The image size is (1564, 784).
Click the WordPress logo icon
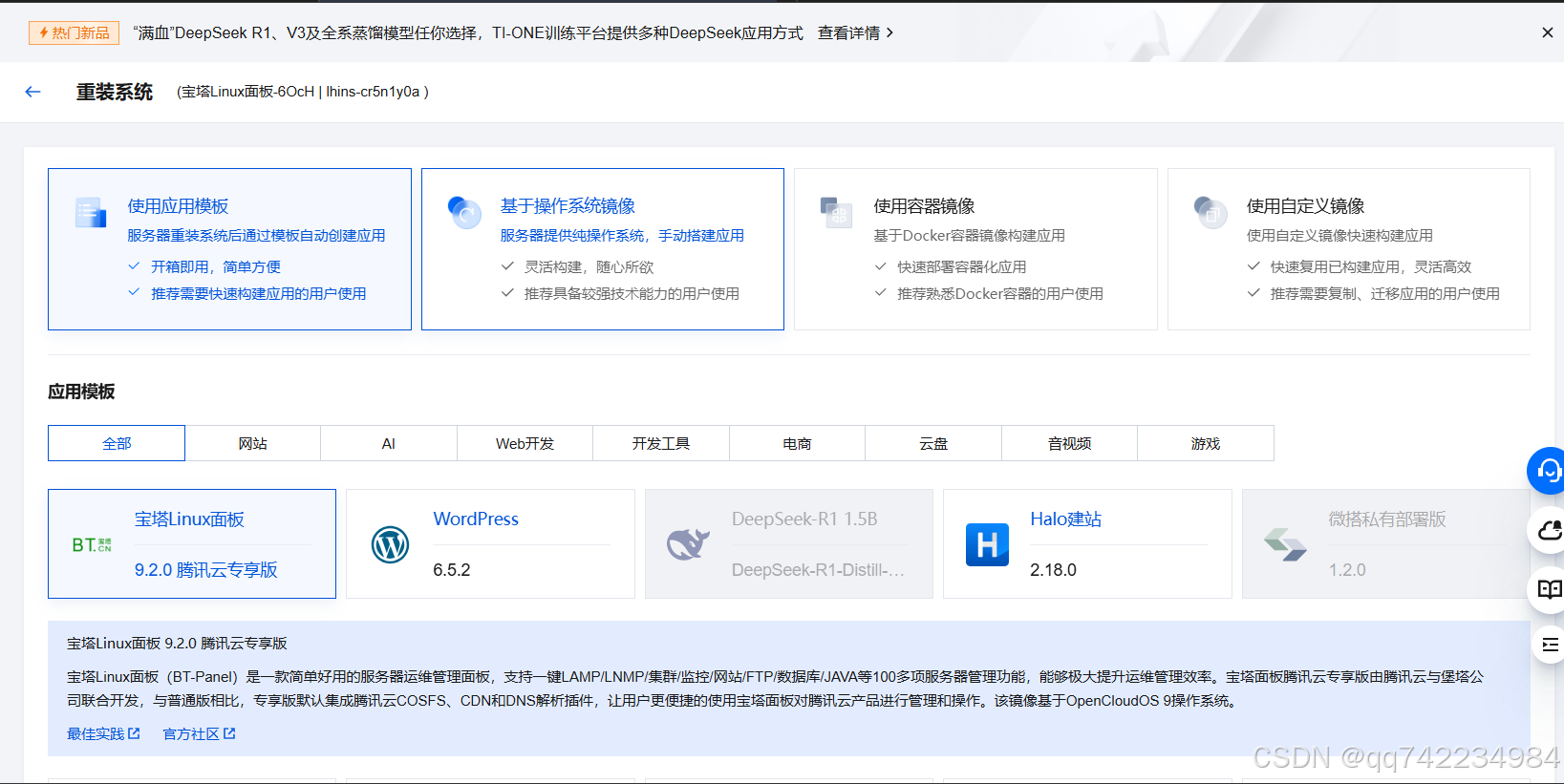pyautogui.click(x=390, y=544)
